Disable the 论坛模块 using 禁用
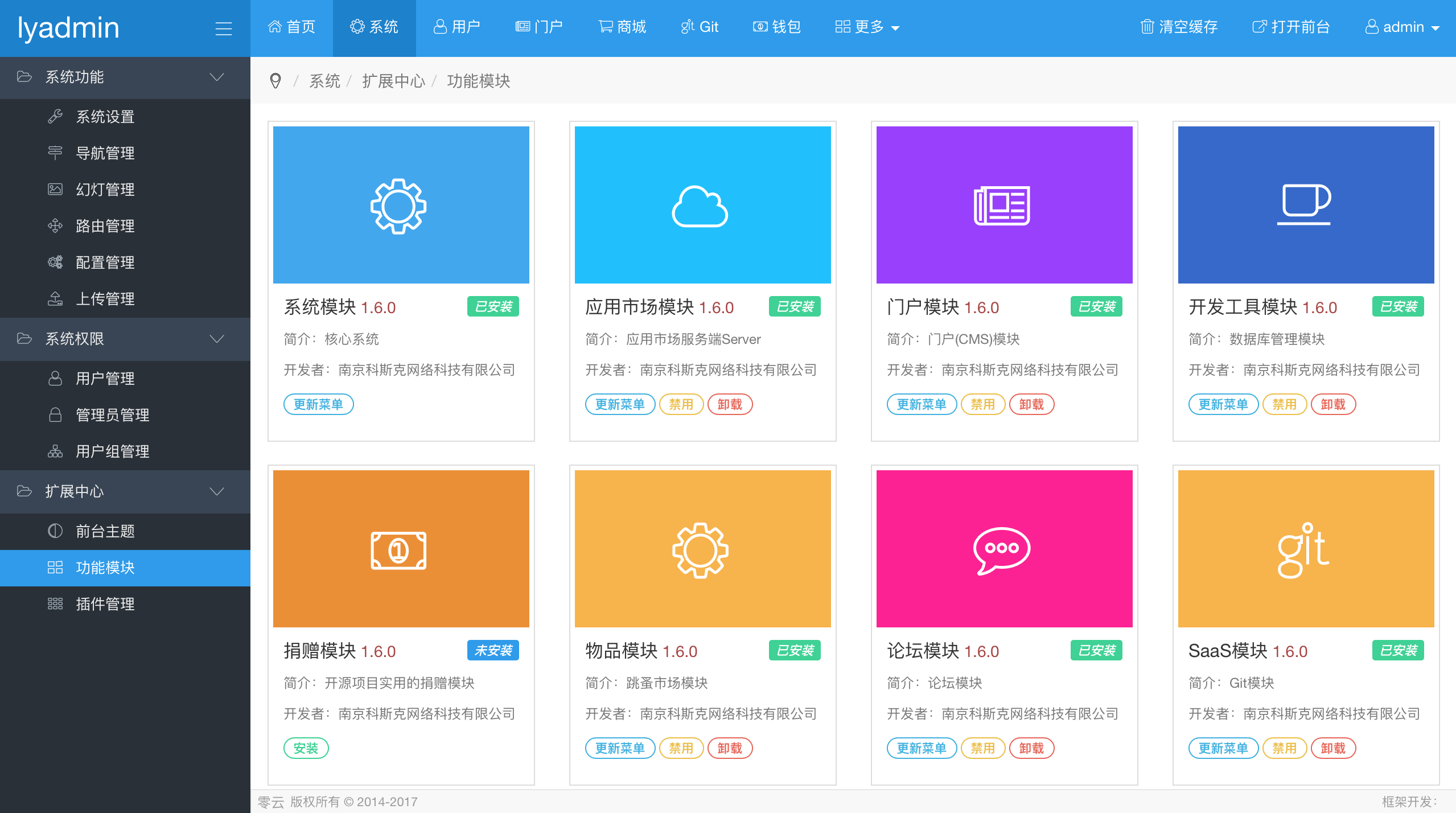The image size is (1456, 813). coord(982,748)
